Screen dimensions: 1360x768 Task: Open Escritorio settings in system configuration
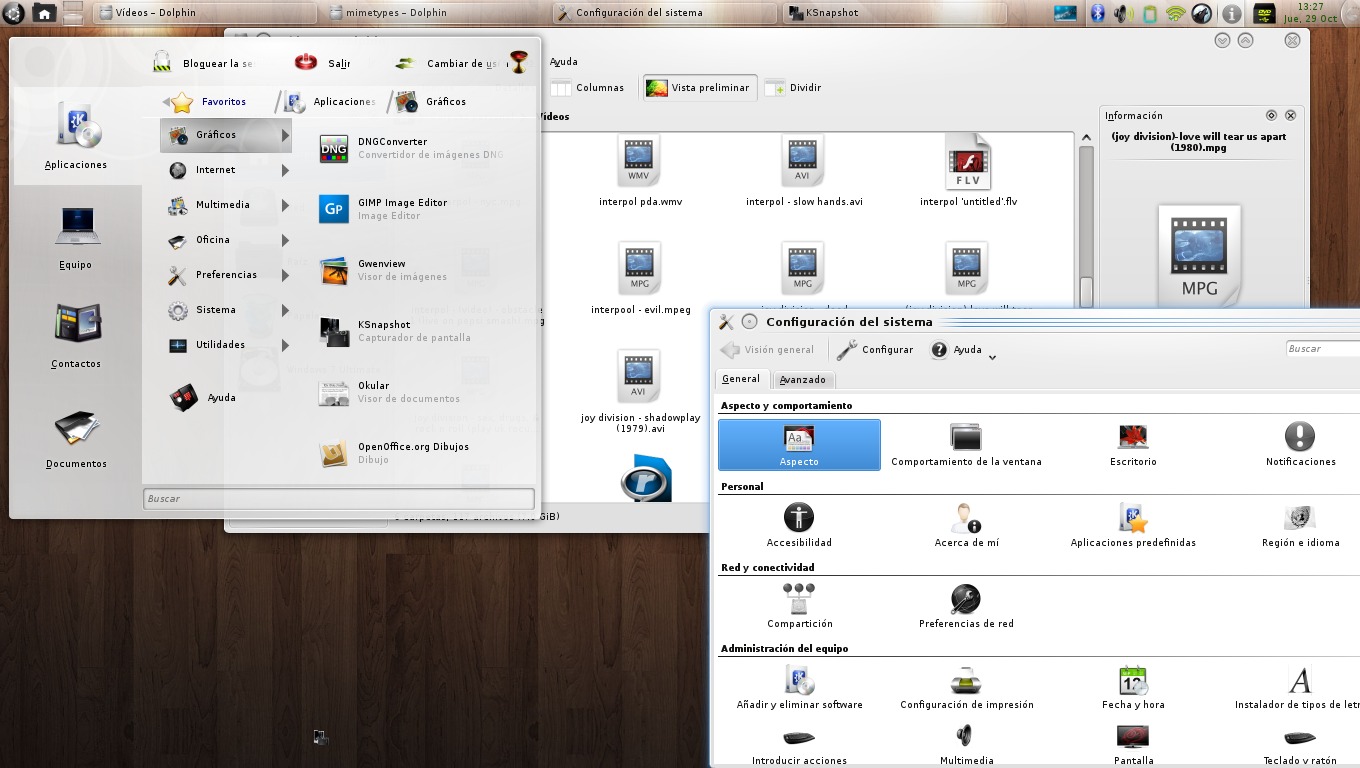point(1133,445)
